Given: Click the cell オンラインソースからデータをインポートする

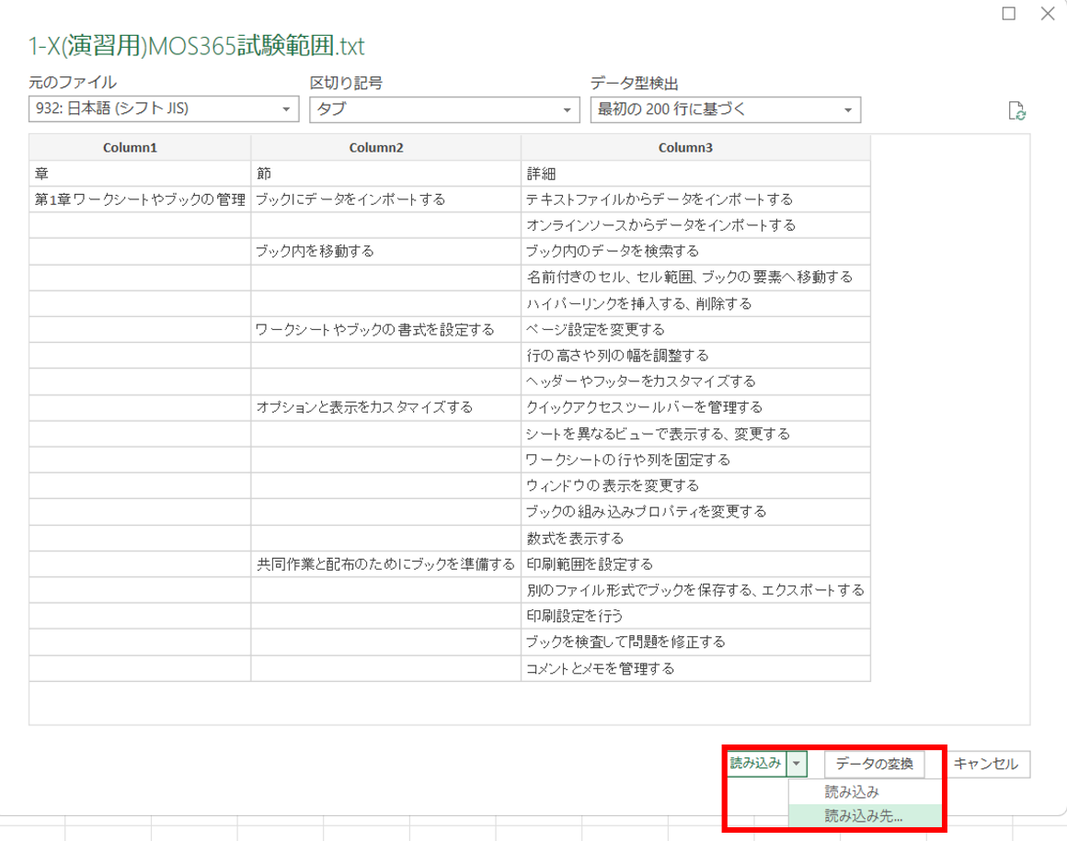Looking at the screenshot, I should 695,225.
